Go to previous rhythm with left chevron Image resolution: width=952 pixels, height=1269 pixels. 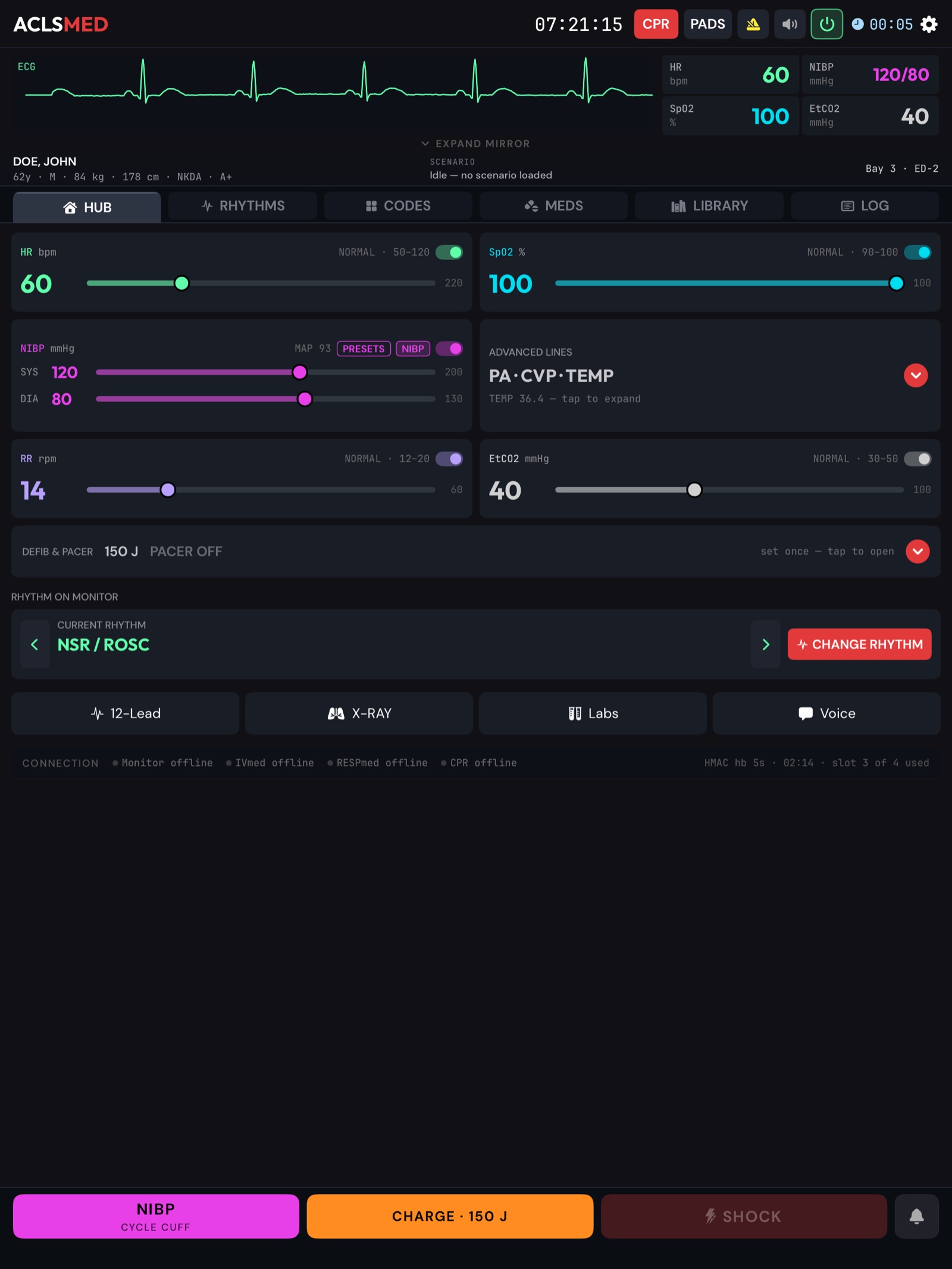35,644
